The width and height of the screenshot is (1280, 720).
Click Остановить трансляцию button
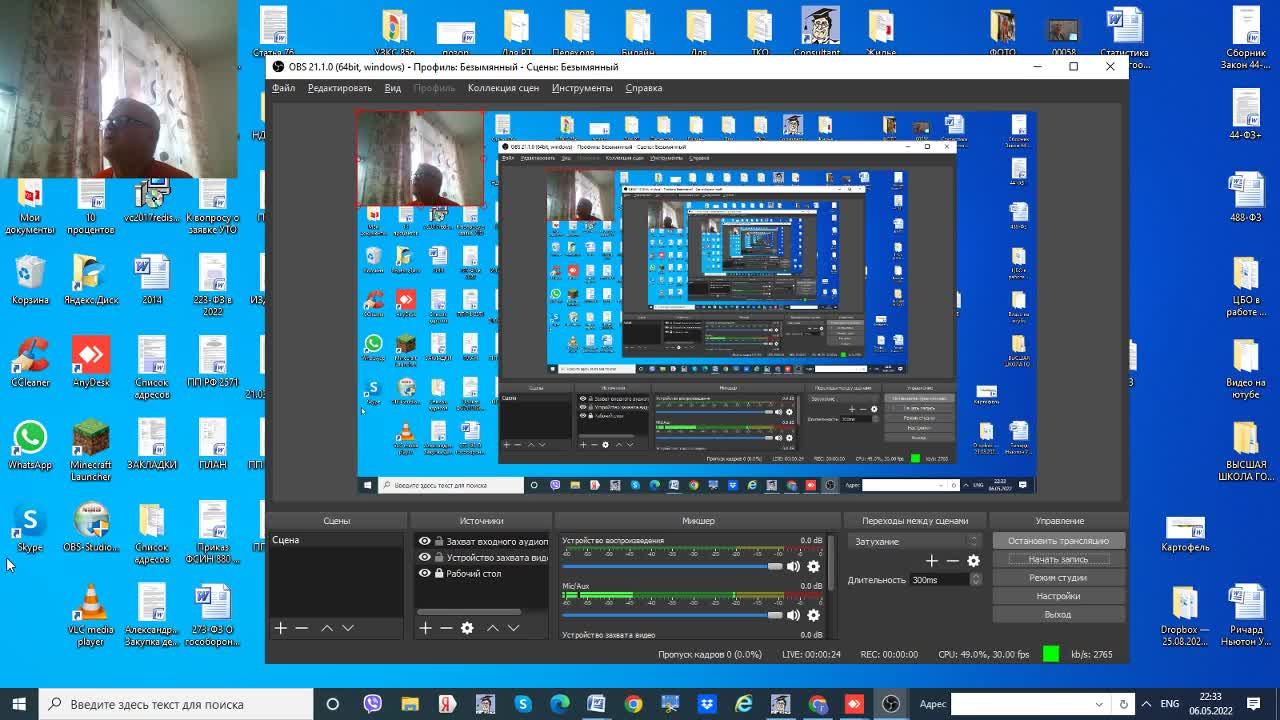(1058, 541)
